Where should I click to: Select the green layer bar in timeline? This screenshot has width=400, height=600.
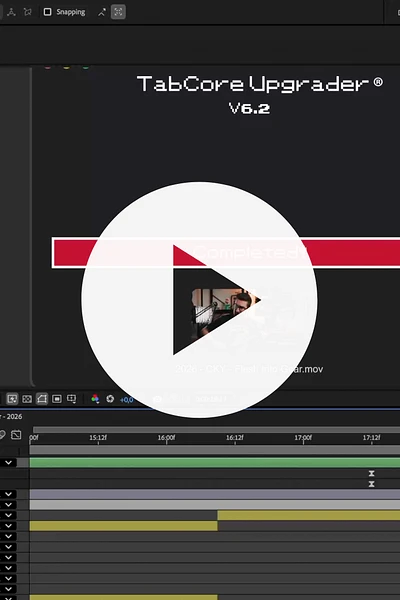[215, 463]
